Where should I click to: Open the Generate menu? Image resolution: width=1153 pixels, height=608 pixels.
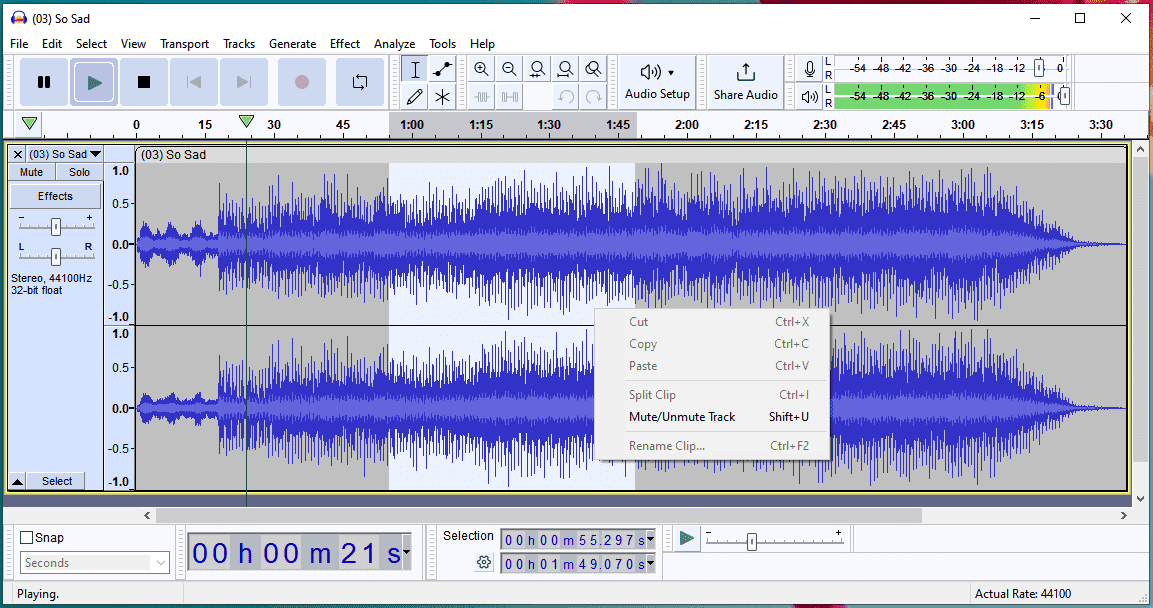coord(292,44)
